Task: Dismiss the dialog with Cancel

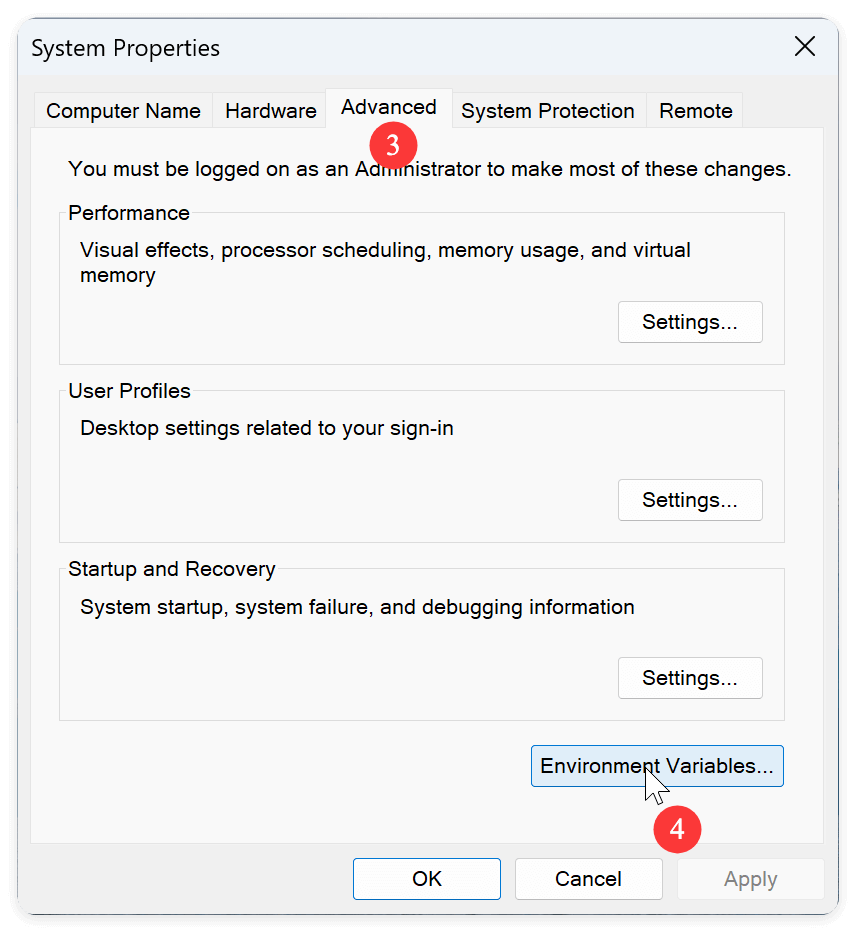Action: (x=588, y=879)
